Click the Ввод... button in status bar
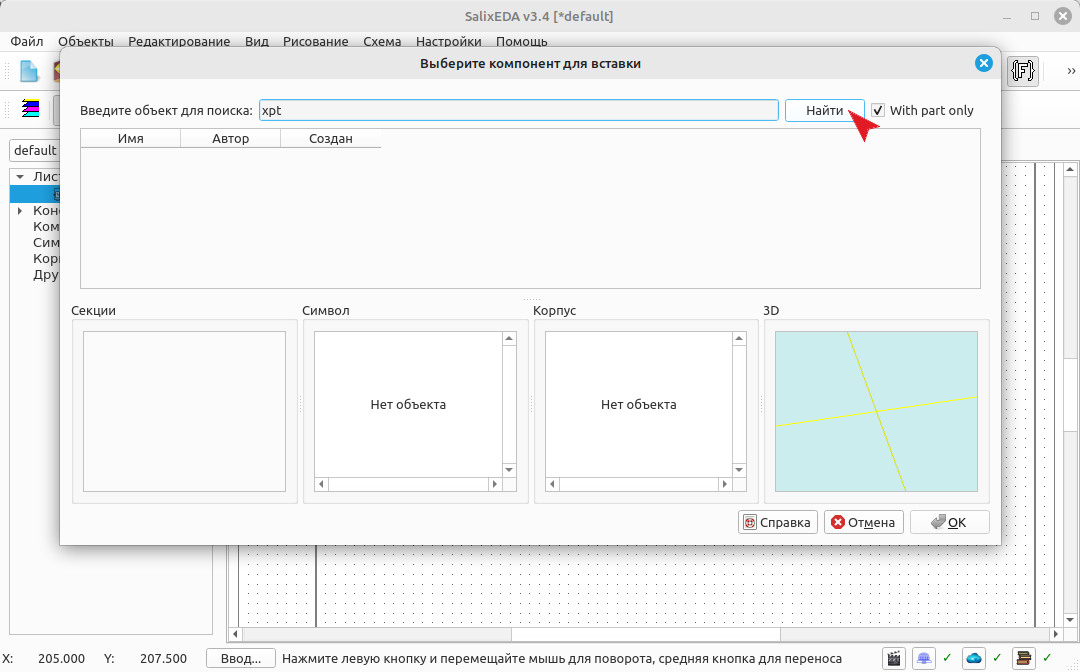This screenshot has width=1080, height=672. pos(240,658)
